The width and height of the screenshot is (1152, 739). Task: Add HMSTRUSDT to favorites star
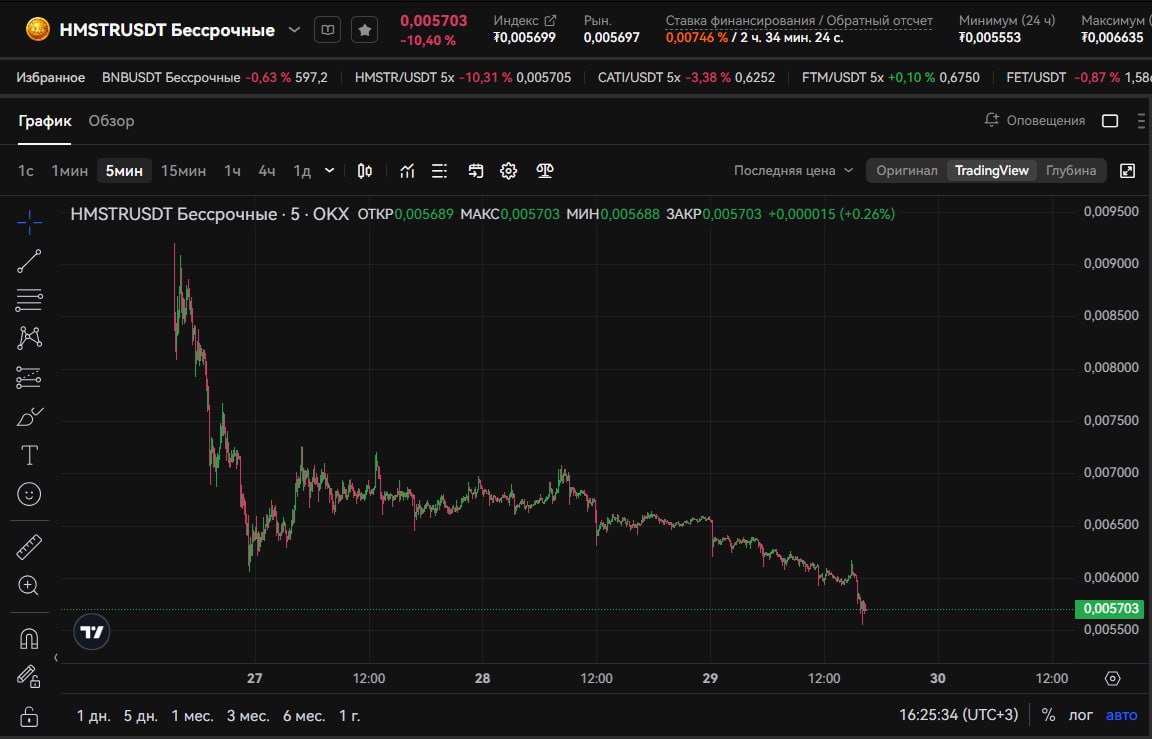pos(364,30)
